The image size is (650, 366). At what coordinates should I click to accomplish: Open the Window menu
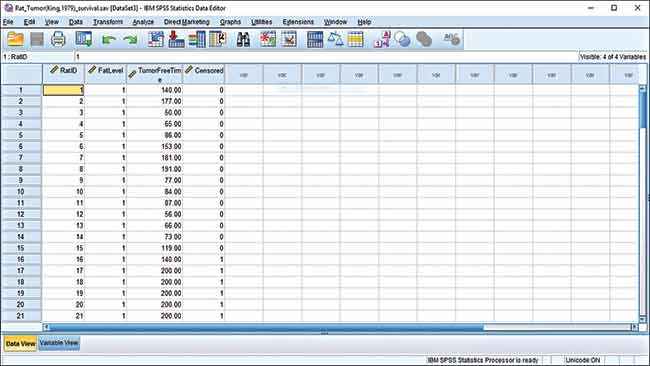pos(335,22)
